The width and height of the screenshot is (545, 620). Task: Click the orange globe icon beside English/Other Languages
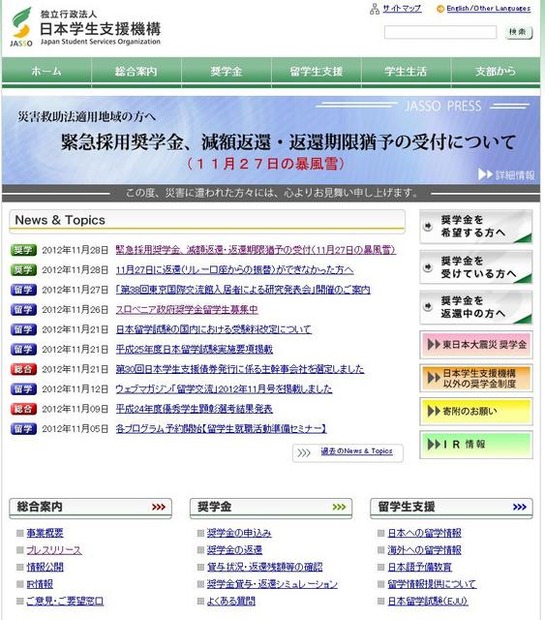coord(440,9)
